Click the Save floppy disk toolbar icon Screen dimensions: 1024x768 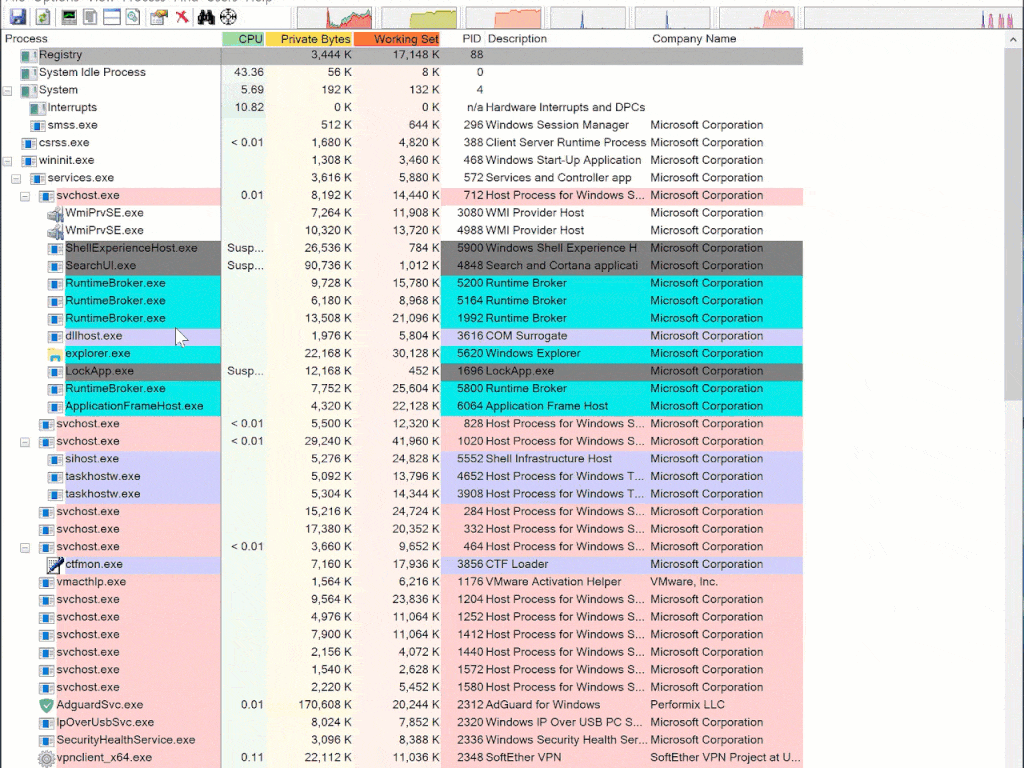click(18, 16)
